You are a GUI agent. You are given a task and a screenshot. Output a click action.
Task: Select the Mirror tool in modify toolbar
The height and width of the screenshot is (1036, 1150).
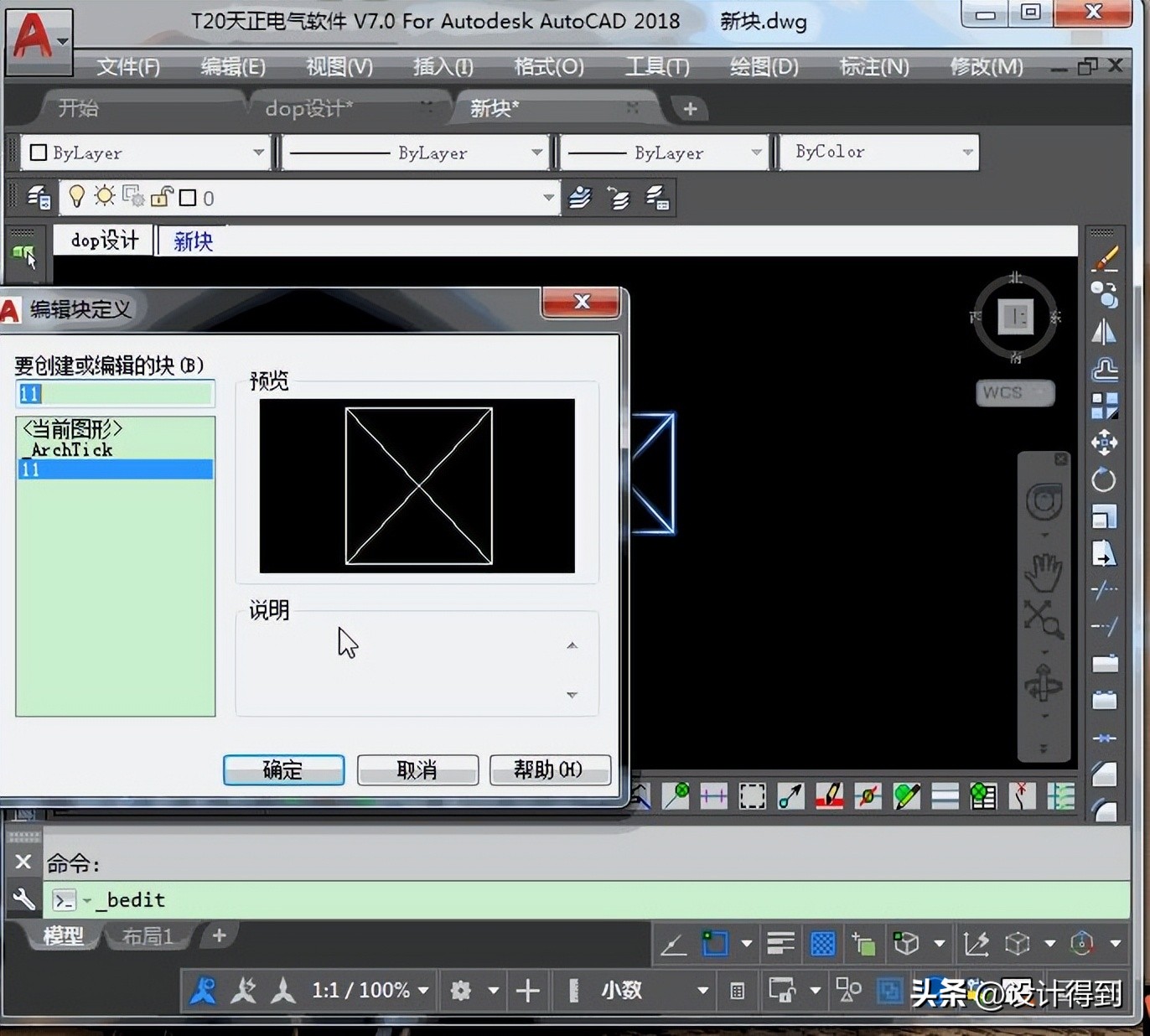coord(1104,333)
